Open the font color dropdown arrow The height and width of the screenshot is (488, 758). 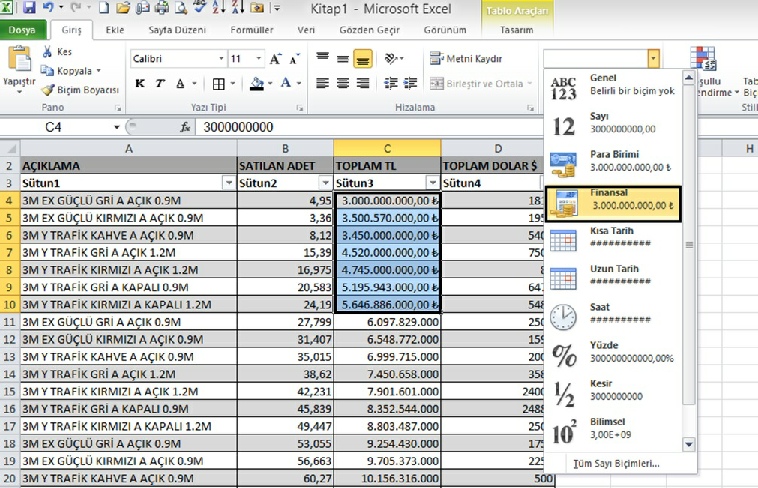(299, 84)
